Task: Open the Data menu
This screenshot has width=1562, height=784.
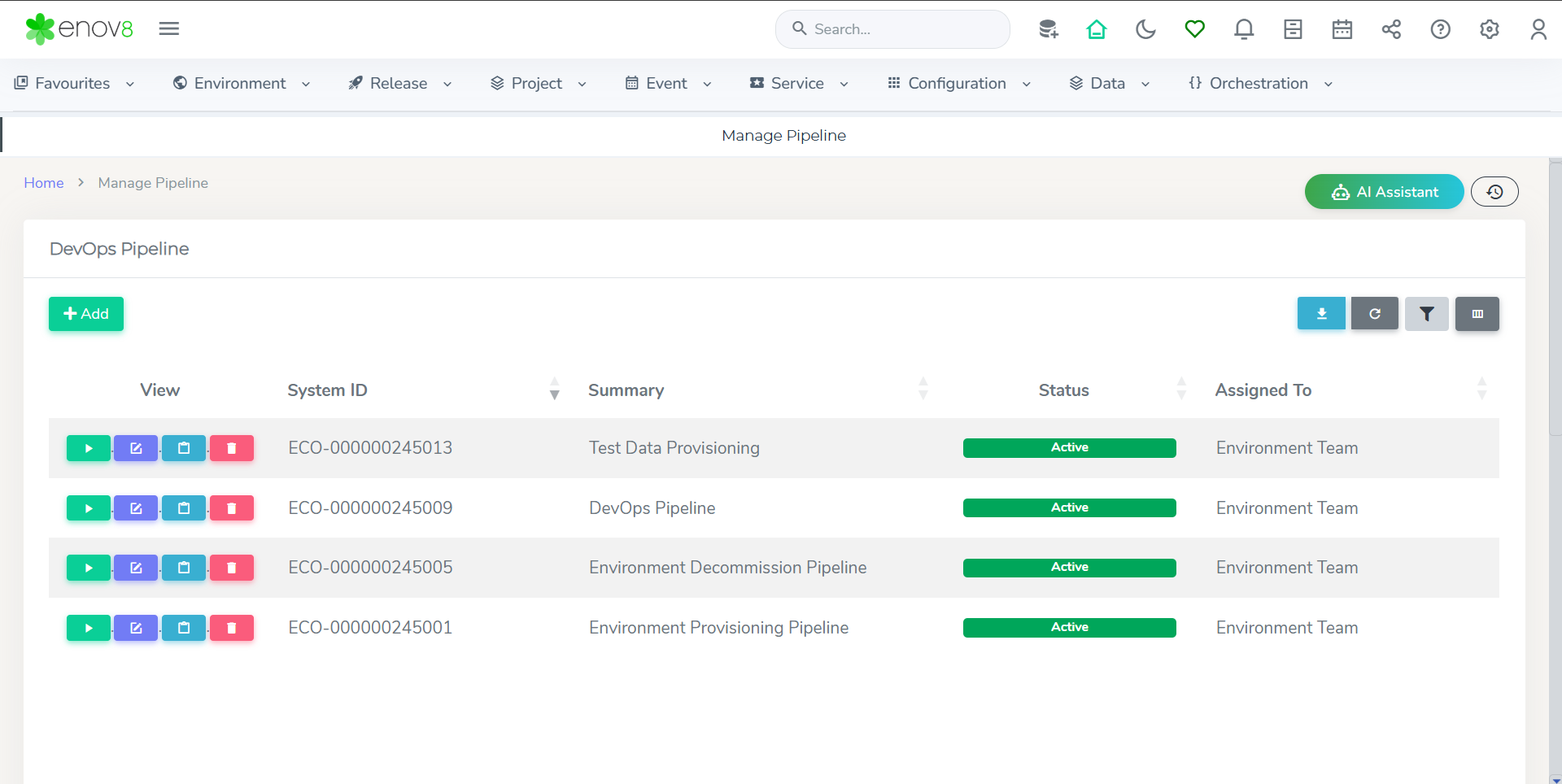Action: [1108, 84]
